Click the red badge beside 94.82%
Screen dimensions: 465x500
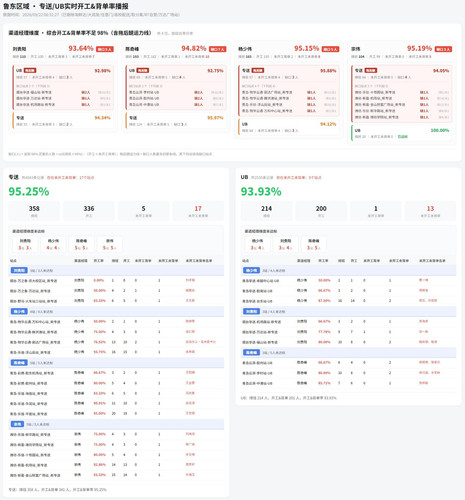(x=218, y=49)
